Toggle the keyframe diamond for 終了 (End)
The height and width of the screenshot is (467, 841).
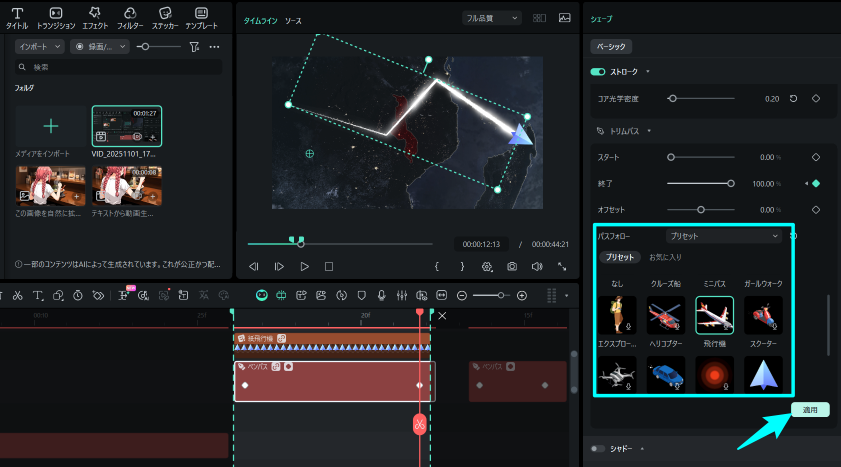point(815,183)
